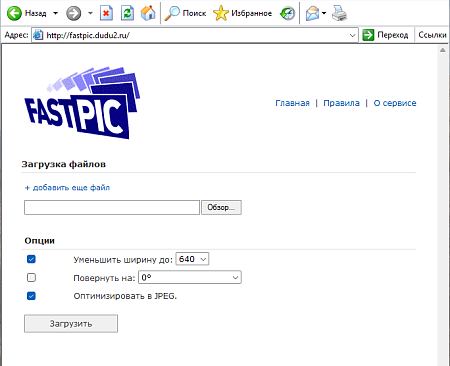Click the page icon in address bar
Image resolution: width=450 pixels, height=366 pixels.
click(38, 35)
